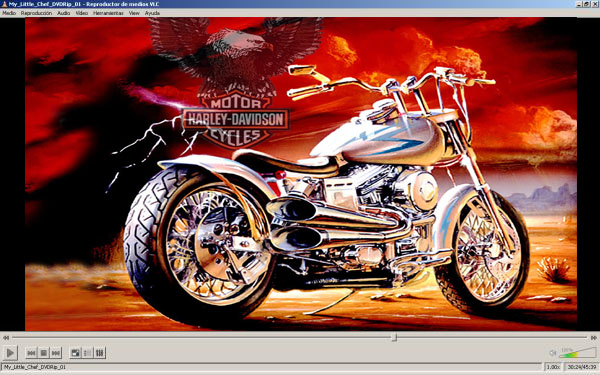Viewport: 600px width, 375px height.
Task: Click the slower rewind icon left of seek bar
Action: click(x=6, y=338)
